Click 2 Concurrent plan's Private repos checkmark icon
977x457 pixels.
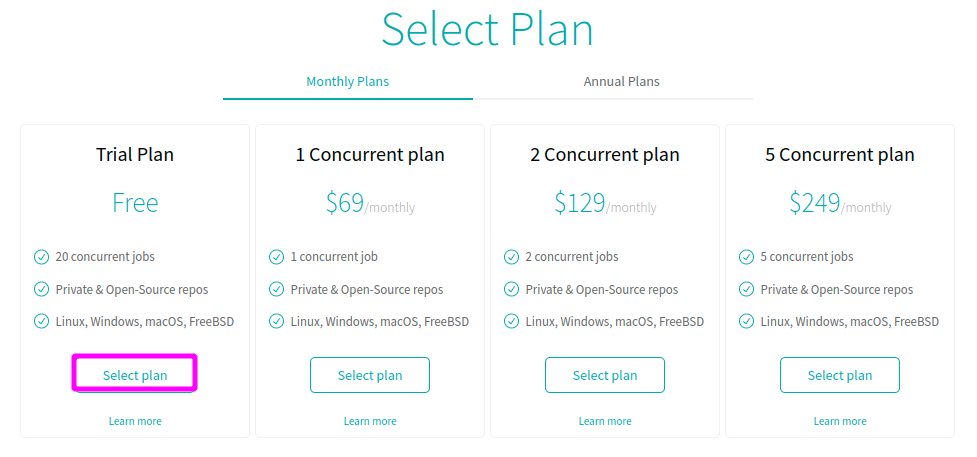tap(511, 289)
